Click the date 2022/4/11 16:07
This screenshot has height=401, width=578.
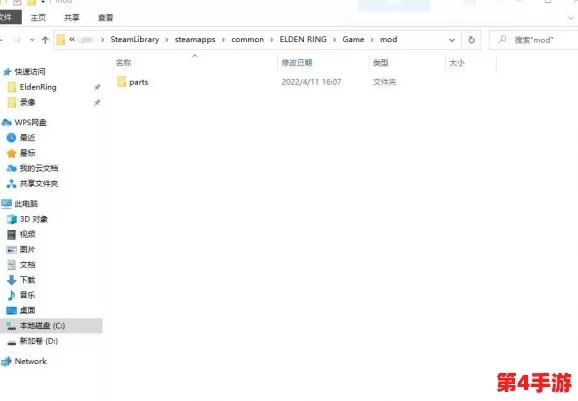(311, 82)
